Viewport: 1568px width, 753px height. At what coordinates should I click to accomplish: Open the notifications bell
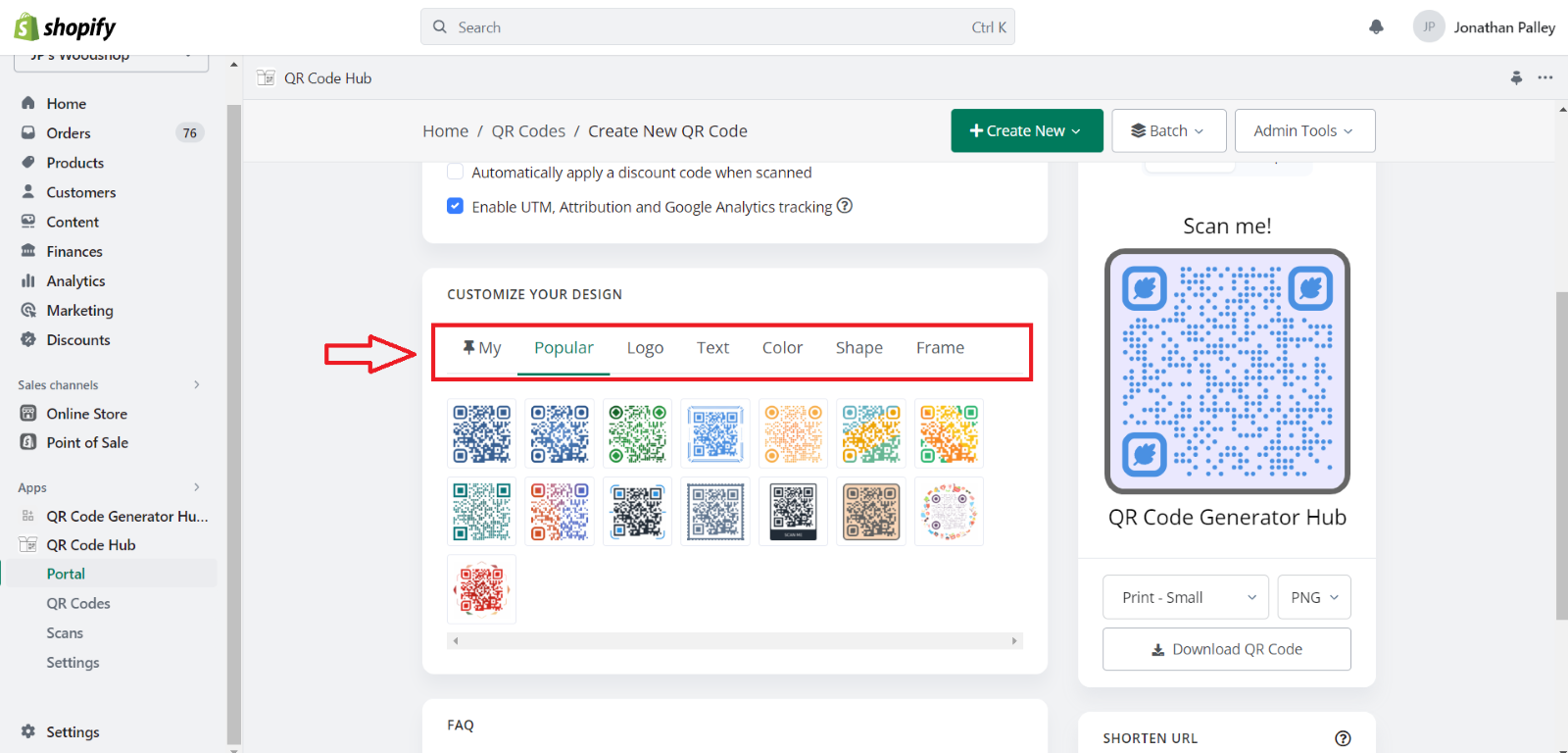pyautogui.click(x=1376, y=27)
